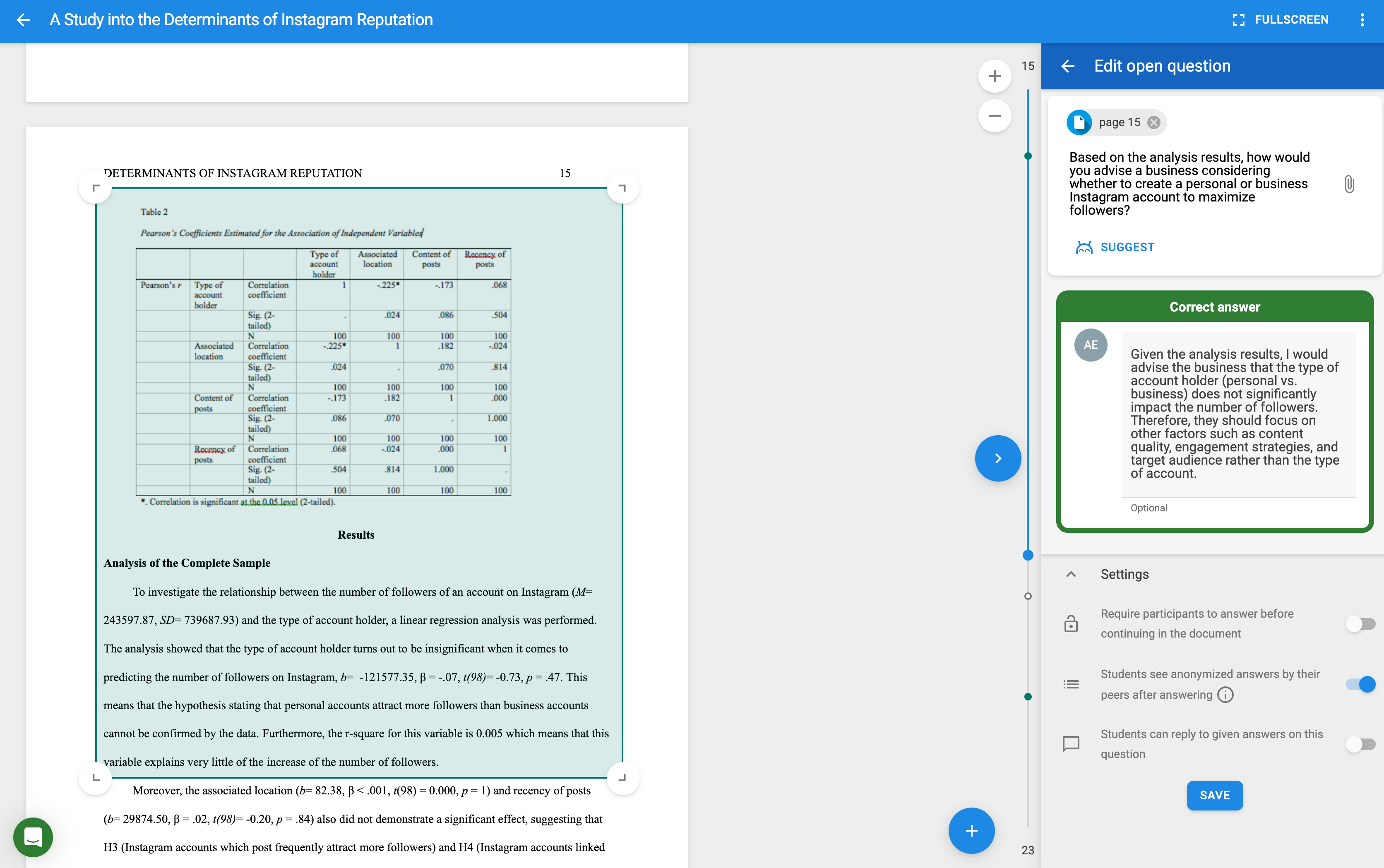Save the open question
This screenshot has width=1384, height=868.
click(1215, 796)
